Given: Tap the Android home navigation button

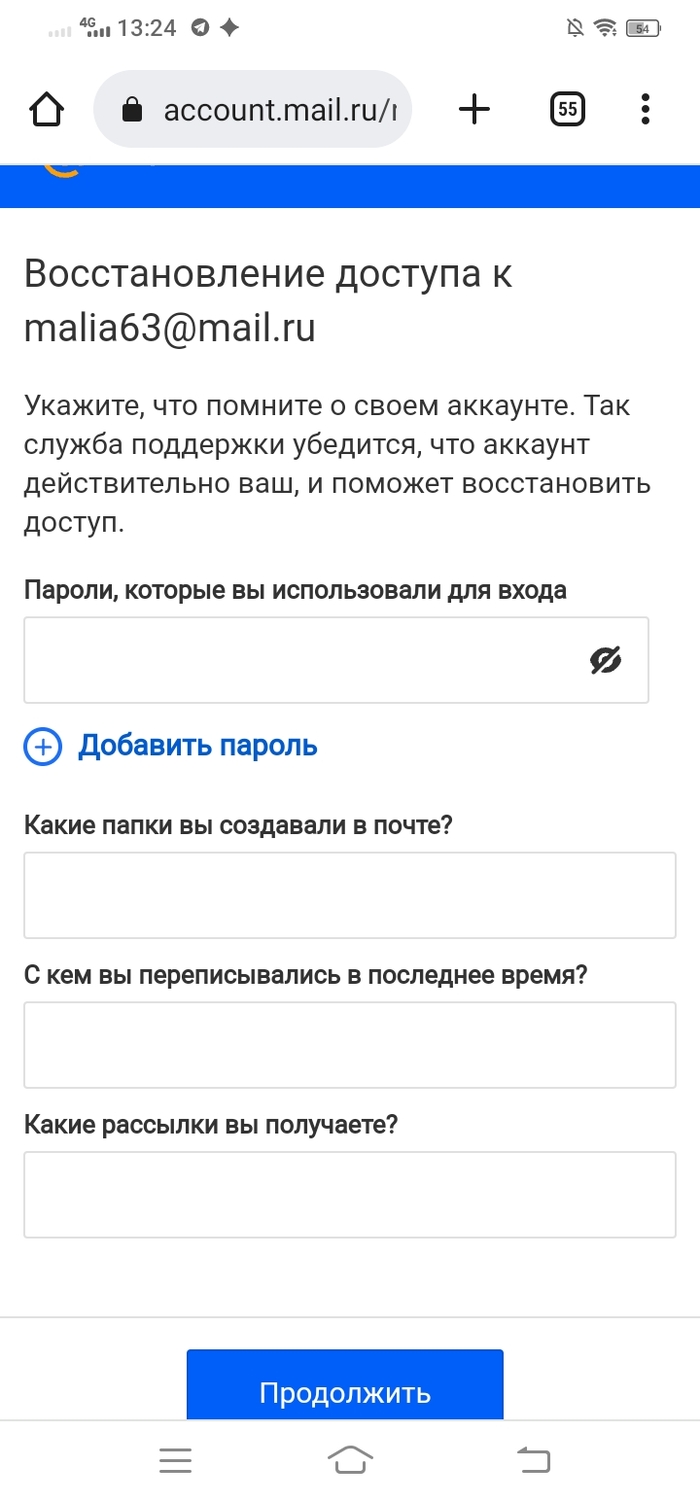Looking at the screenshot, I should pos(350,1461).
